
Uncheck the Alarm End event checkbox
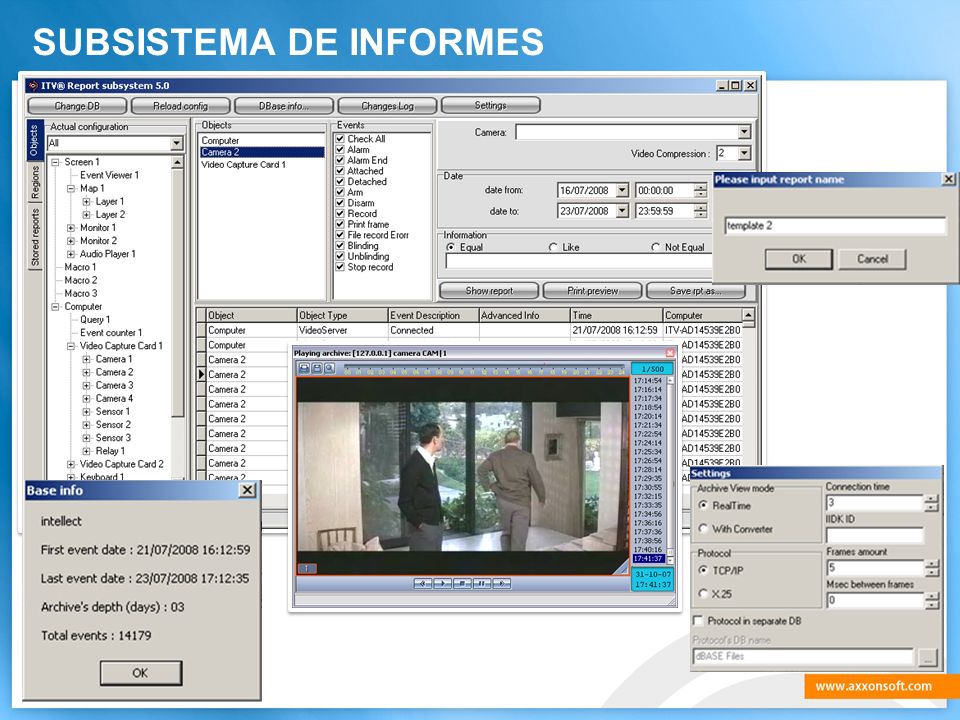(340, 160)
